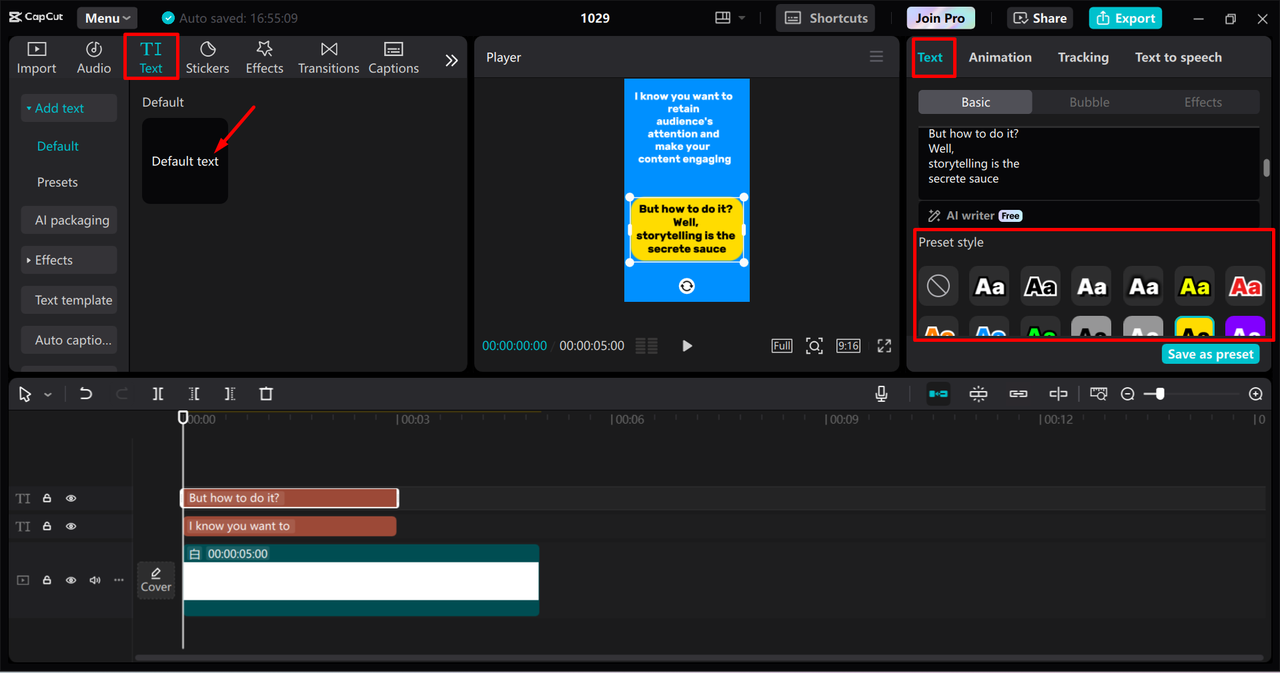Select the TI Text tab in top toolbar
Viewport: 1280px width, 673px height.
click(151, 57)
